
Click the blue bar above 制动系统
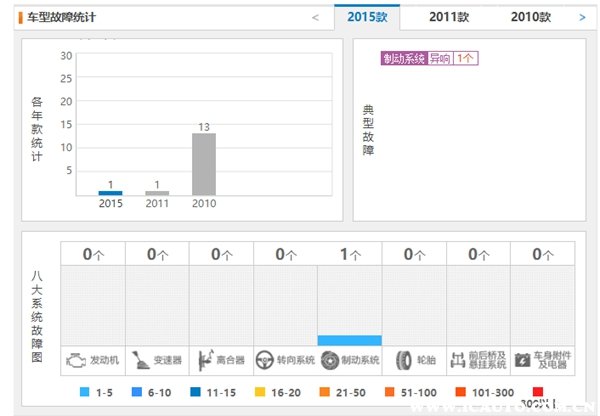click(350, 340)
